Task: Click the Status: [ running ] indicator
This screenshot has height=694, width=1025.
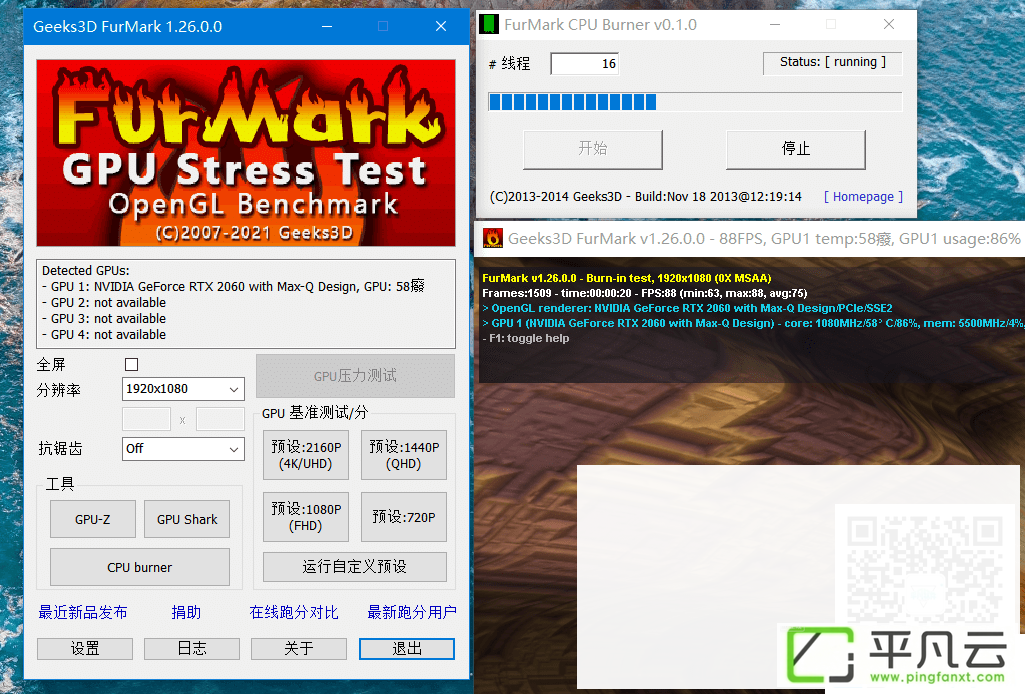Action: pos(833,63)
